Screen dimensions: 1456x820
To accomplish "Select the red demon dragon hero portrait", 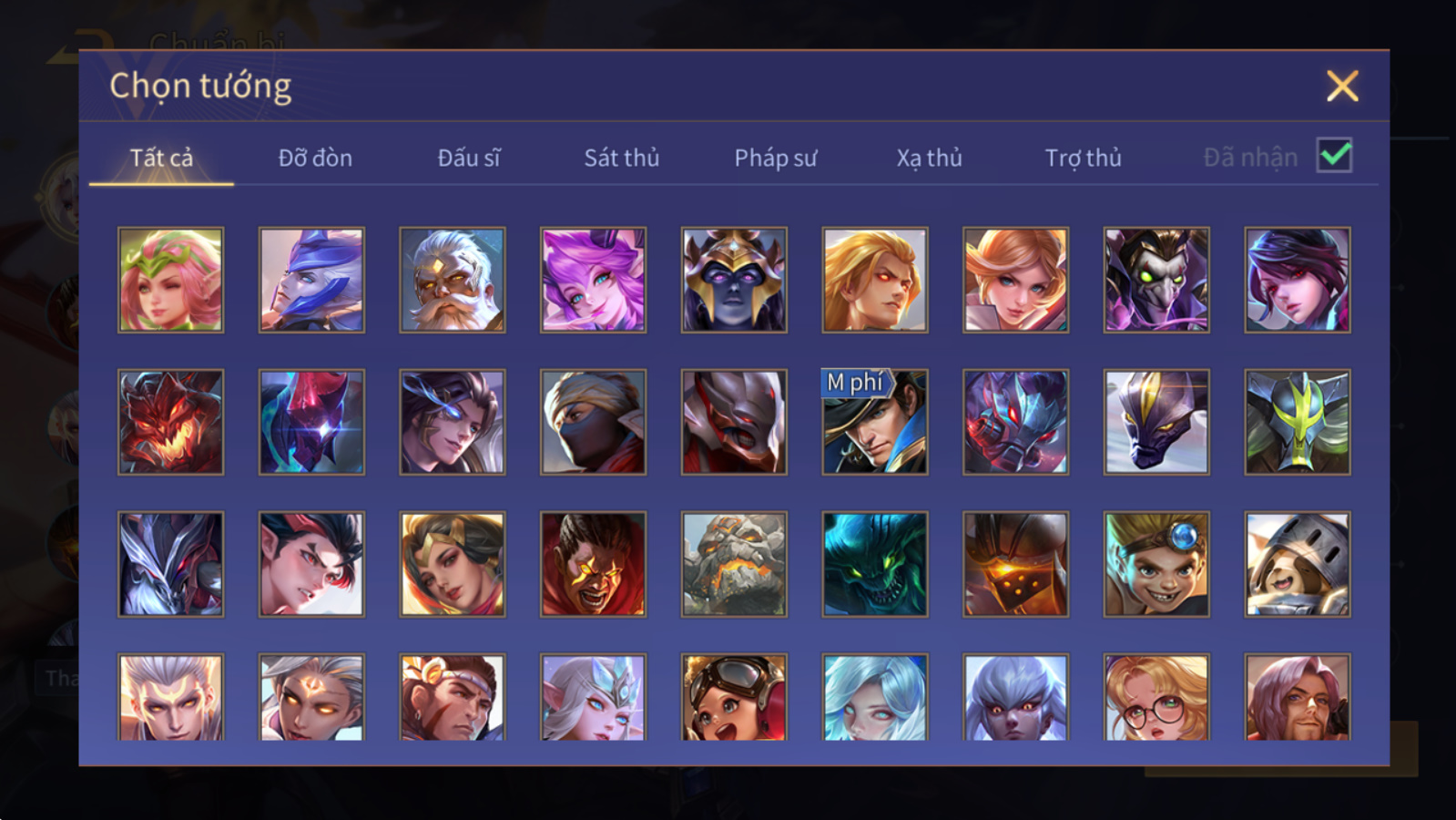I will coord(170,422).
